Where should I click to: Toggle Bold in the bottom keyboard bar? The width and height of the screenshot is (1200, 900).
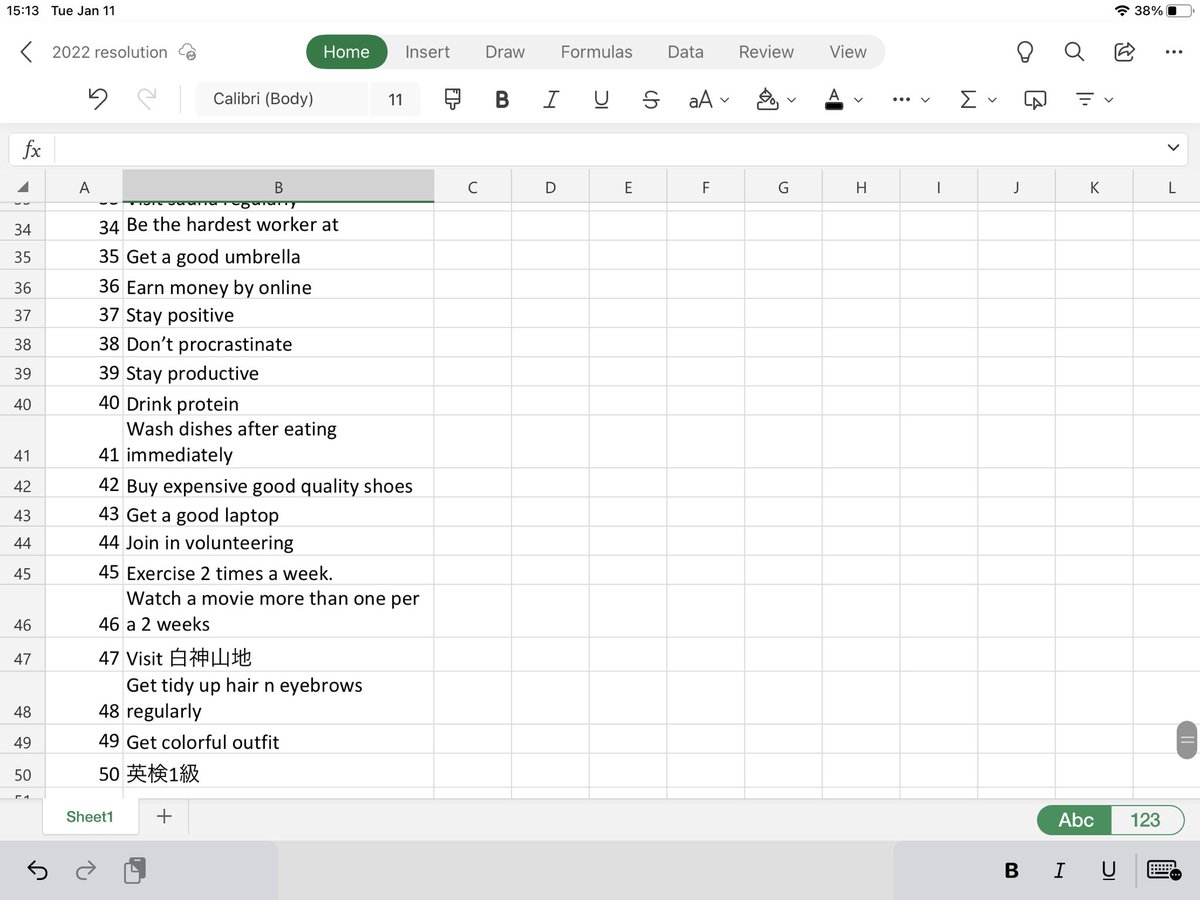coord(1011,871)
